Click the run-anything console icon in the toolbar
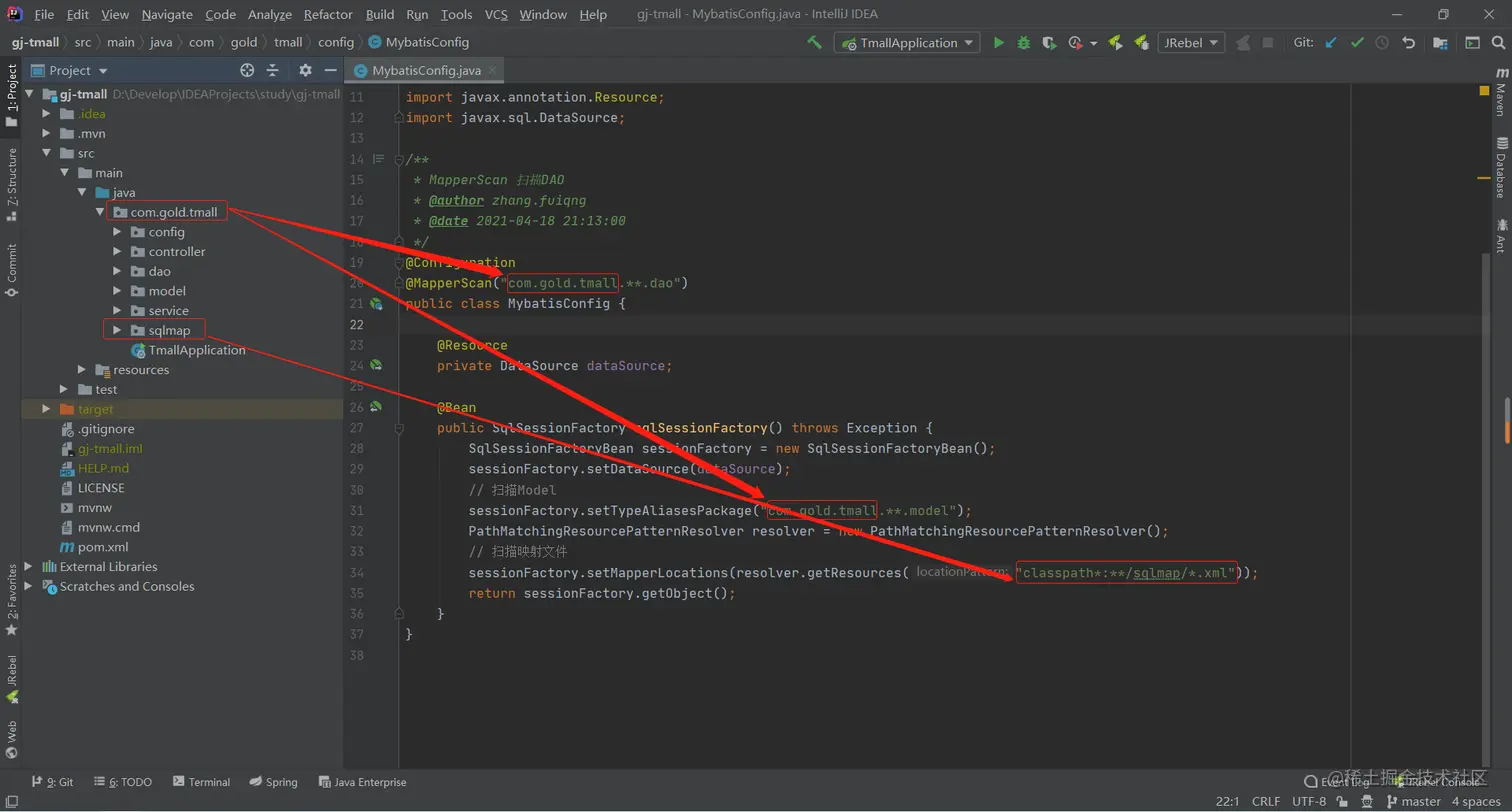The width and height of the screenshot is (1512, 812). click(1472, 43)
